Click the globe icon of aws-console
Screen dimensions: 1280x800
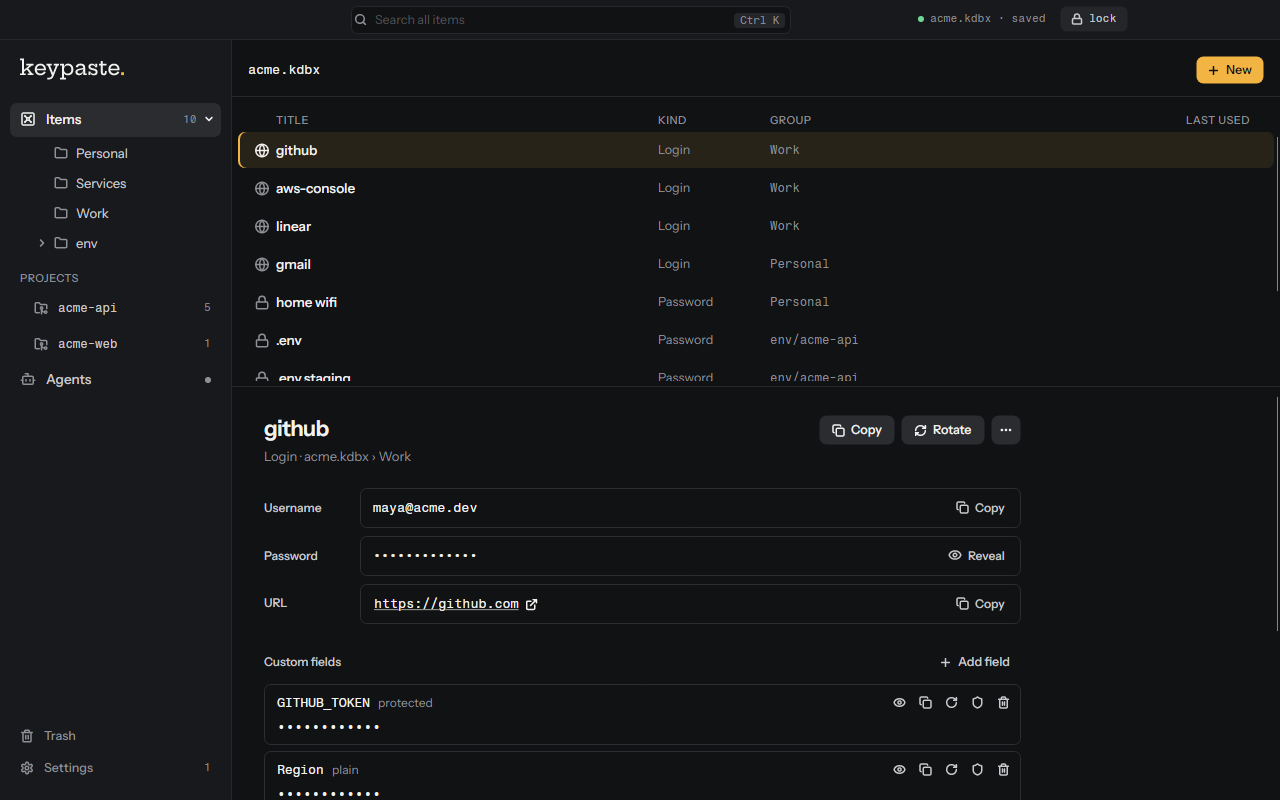[x=262, y=188]
